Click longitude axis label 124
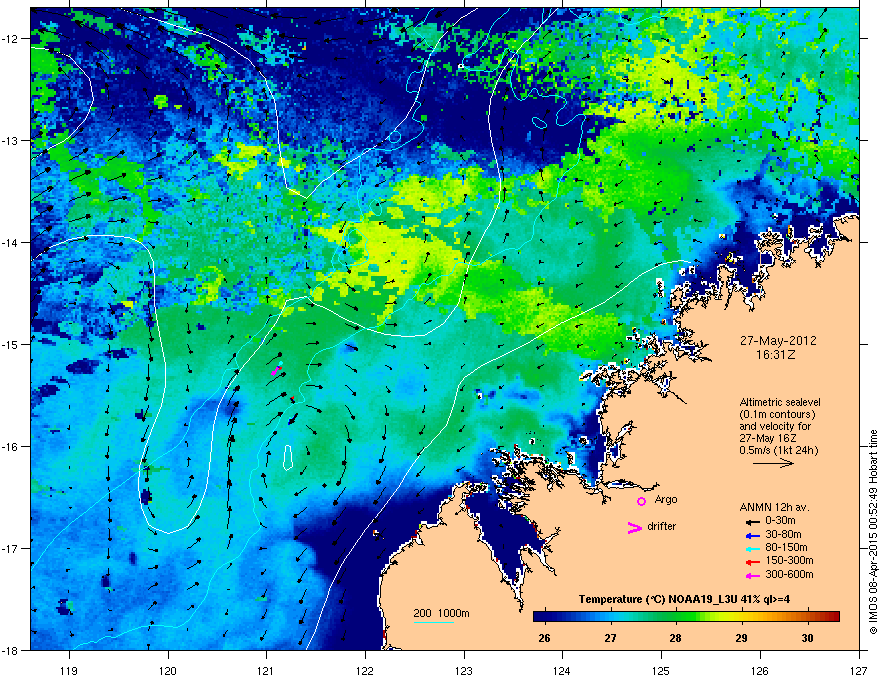The image size is (880, 680). click(x=562, y=670)
